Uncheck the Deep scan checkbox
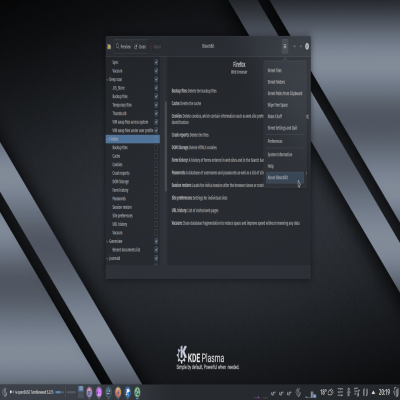400x400 pixels. [x=156, y=79]
